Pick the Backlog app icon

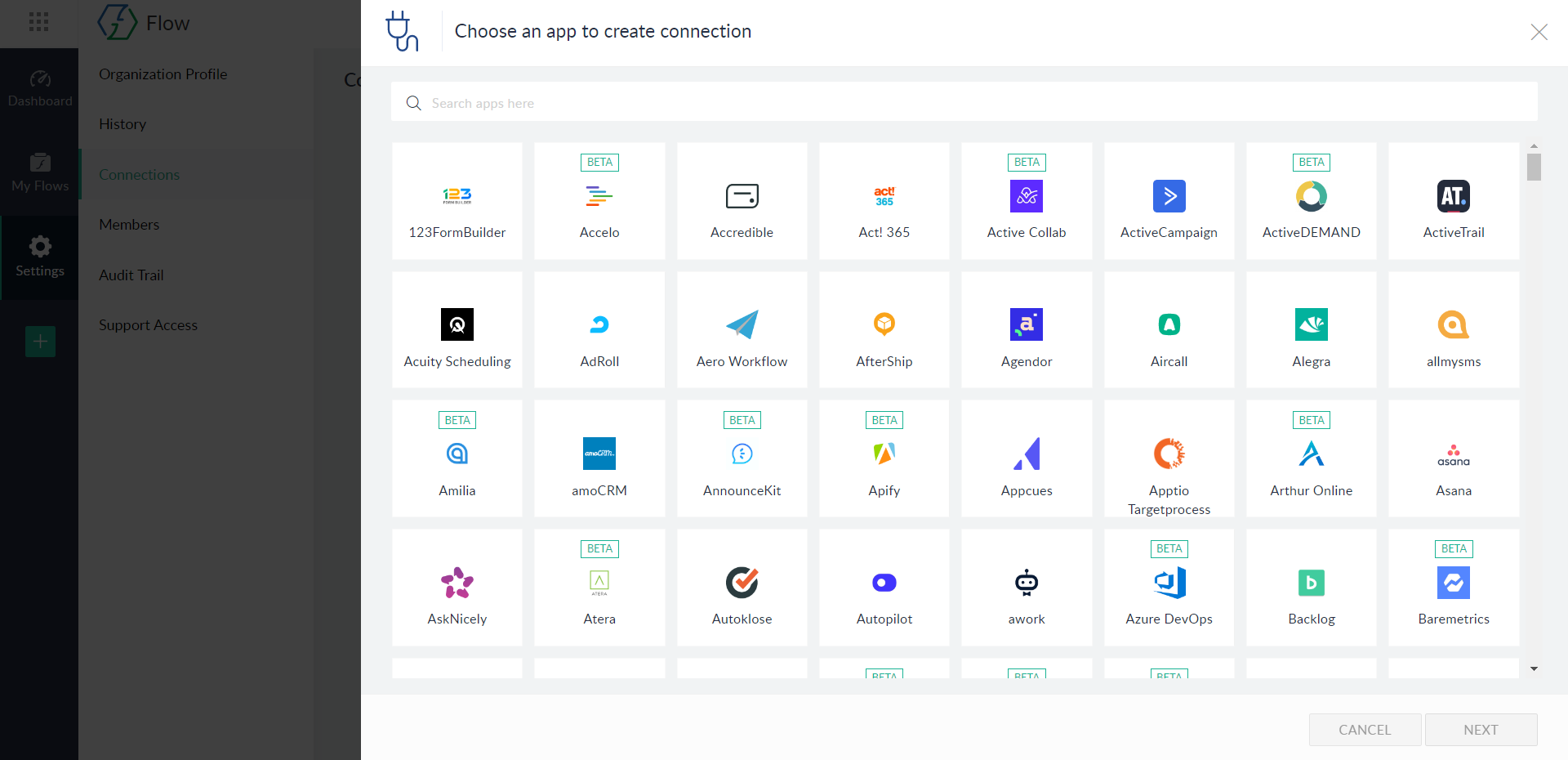[x=1312, y=583]
